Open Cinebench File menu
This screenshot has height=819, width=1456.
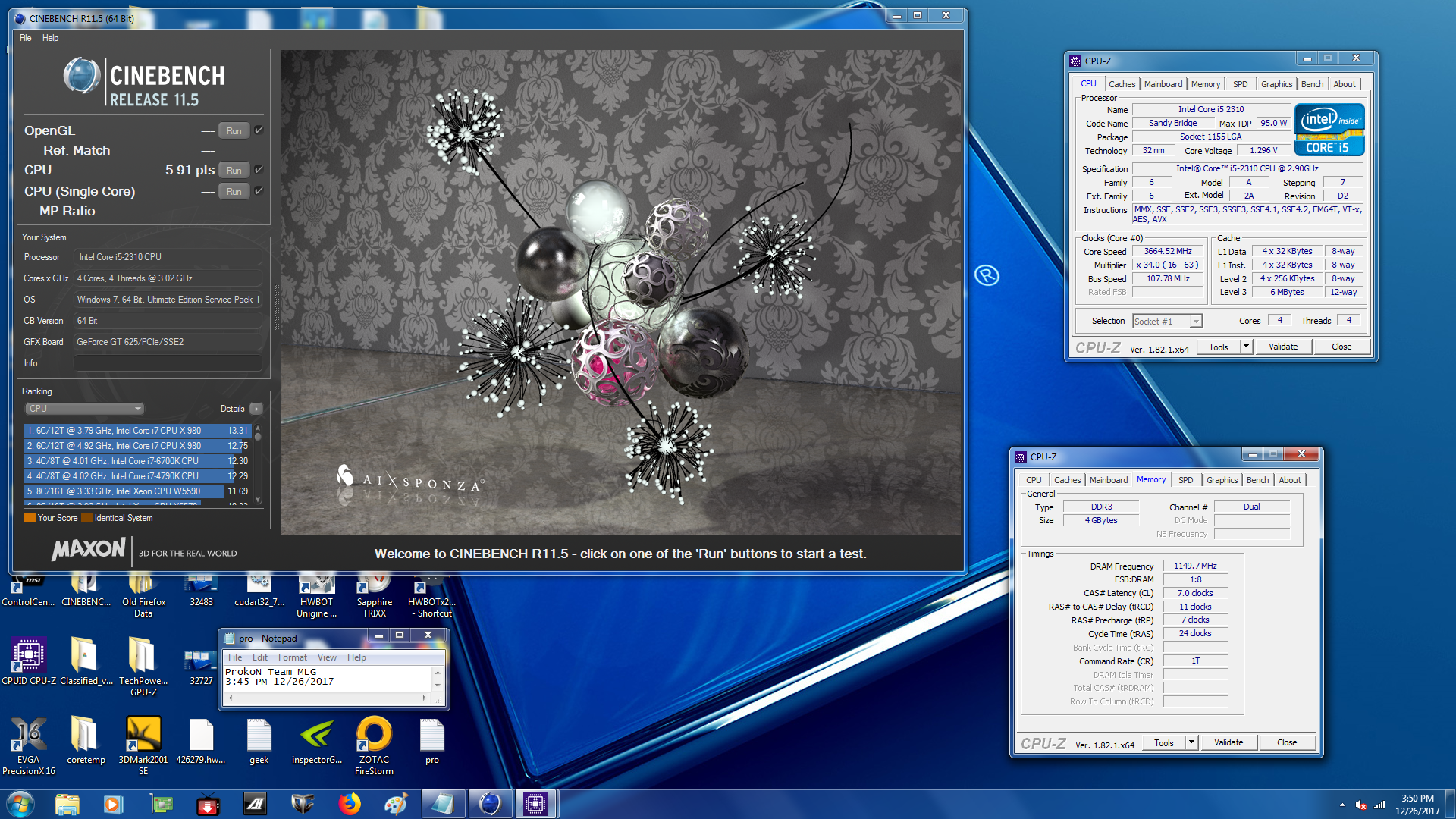[x=25, y=38]
